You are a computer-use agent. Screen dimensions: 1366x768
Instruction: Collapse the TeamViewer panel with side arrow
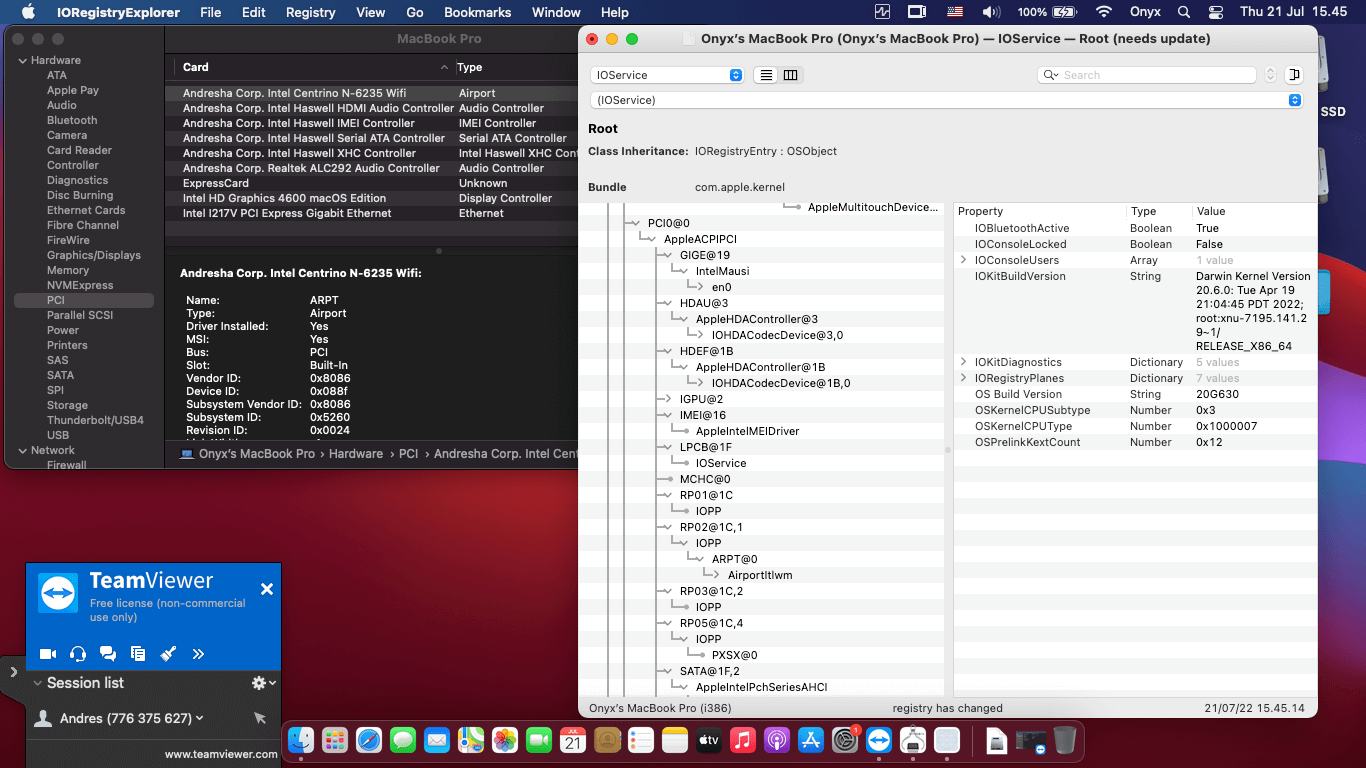coord(13,672)
